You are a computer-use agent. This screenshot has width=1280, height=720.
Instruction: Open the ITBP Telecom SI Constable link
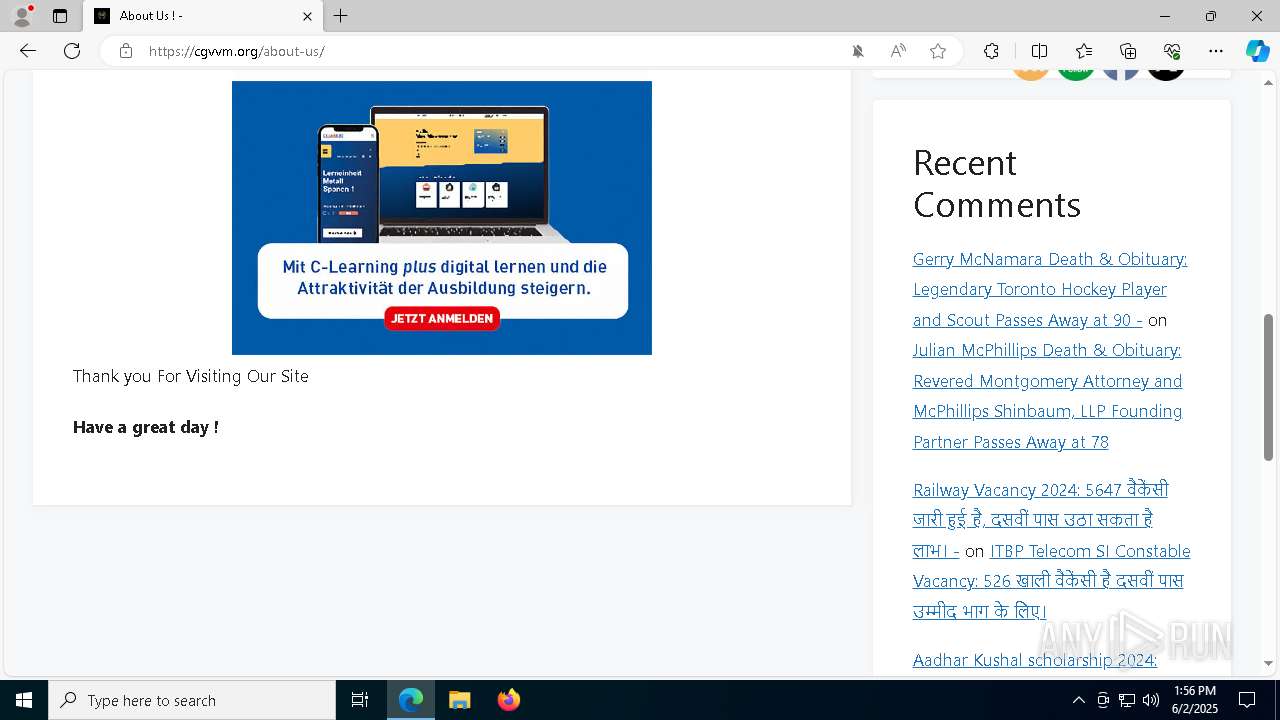[1050, 581]
